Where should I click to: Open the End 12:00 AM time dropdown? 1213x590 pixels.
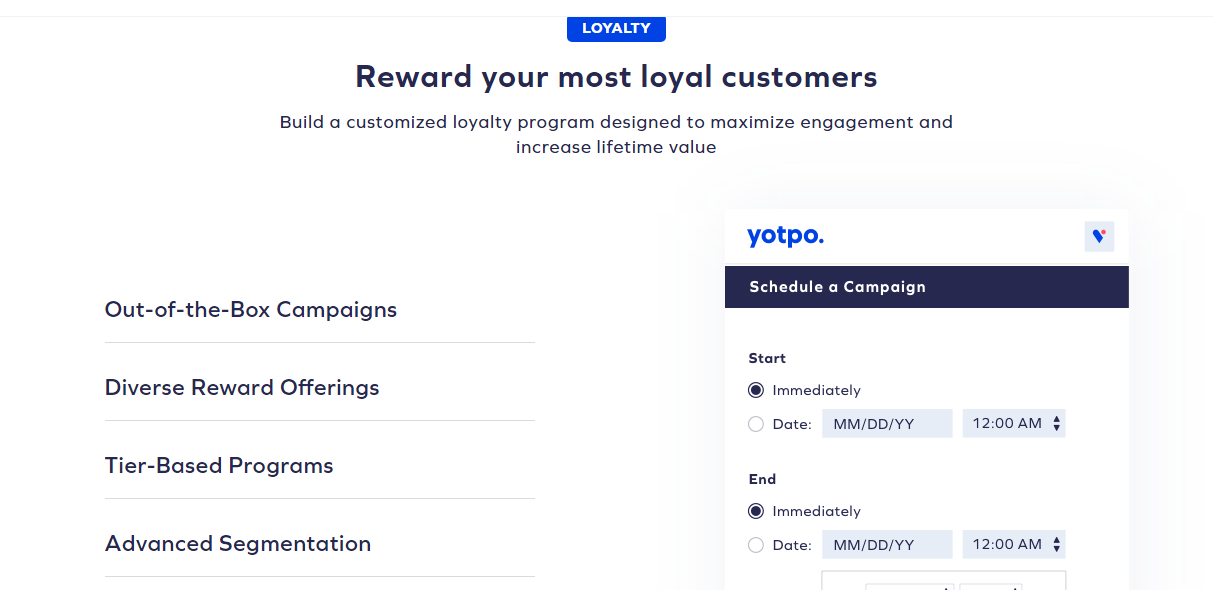click(x=1014, y=545)
